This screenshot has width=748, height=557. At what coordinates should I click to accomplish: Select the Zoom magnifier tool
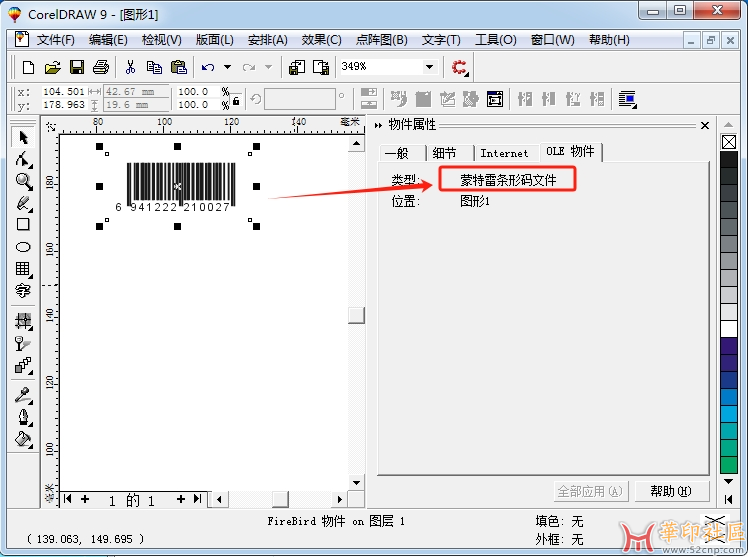click(x=23, y=182)
